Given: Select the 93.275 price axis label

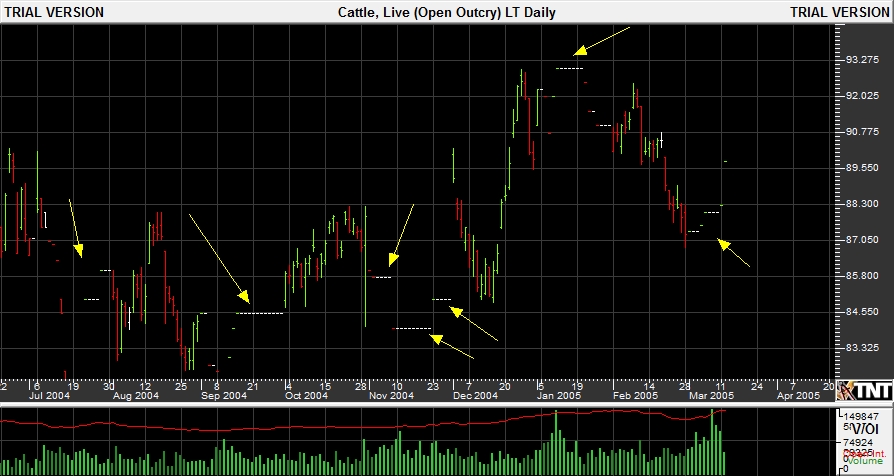Looking at the screenshot, I should point(864,59).
